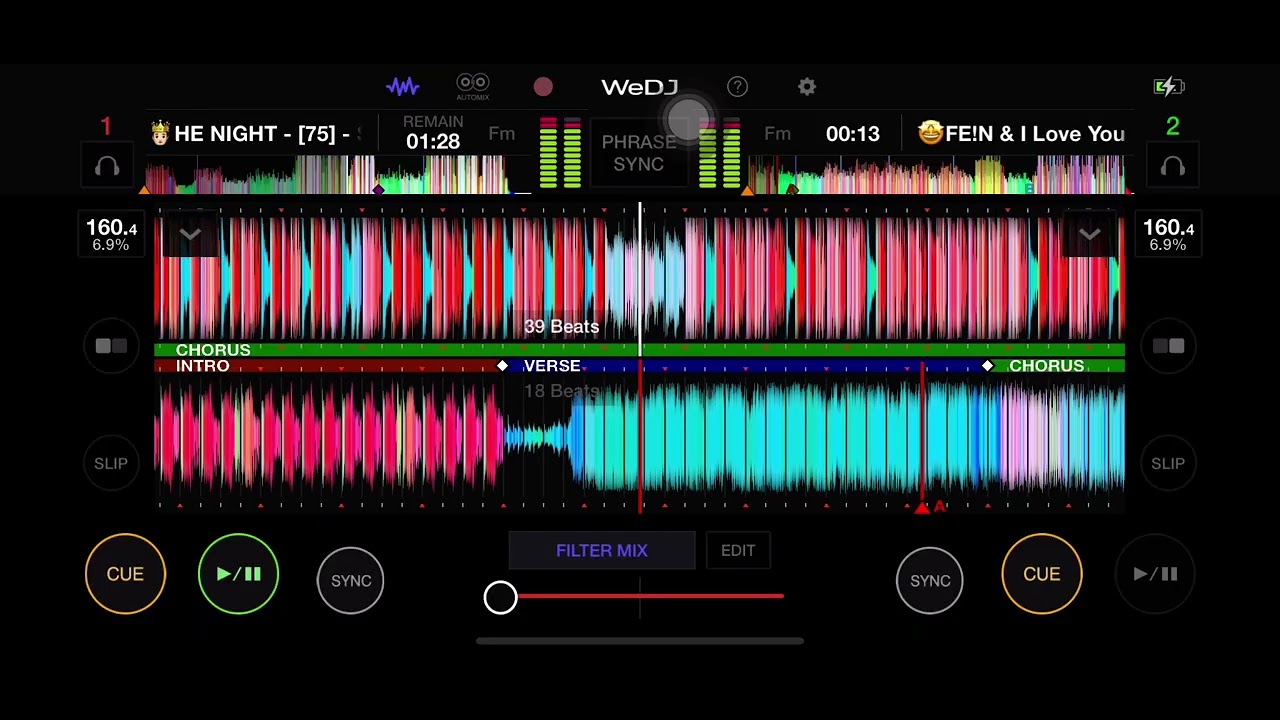Toggle deck 1 REMAIN time display
Viewport: 1280px width, 720px height.
click(433, 134)
